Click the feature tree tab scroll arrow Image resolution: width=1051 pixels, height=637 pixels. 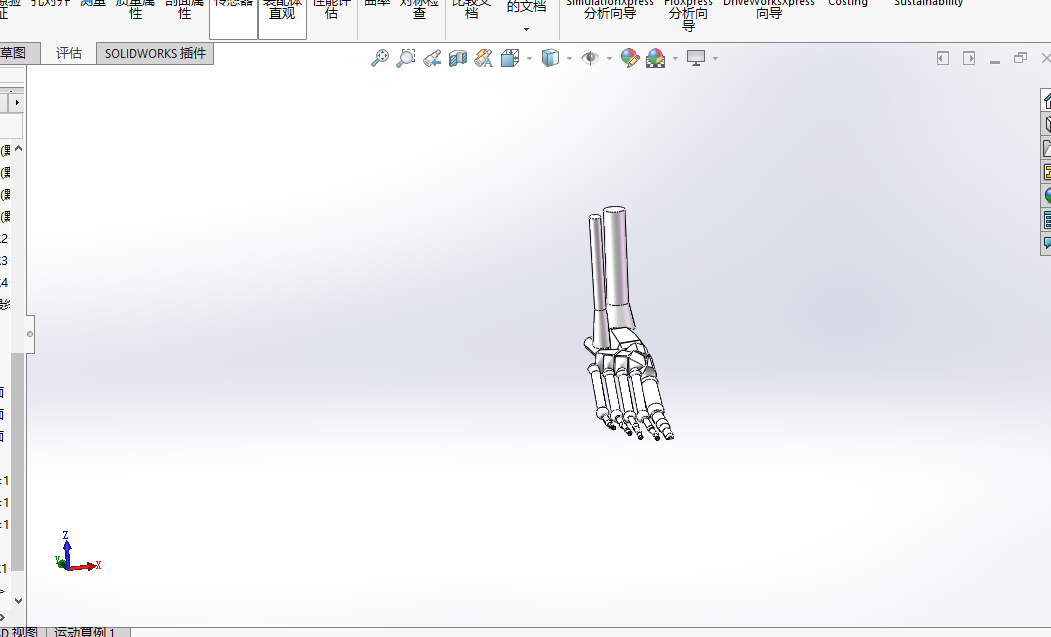[17, 103]
